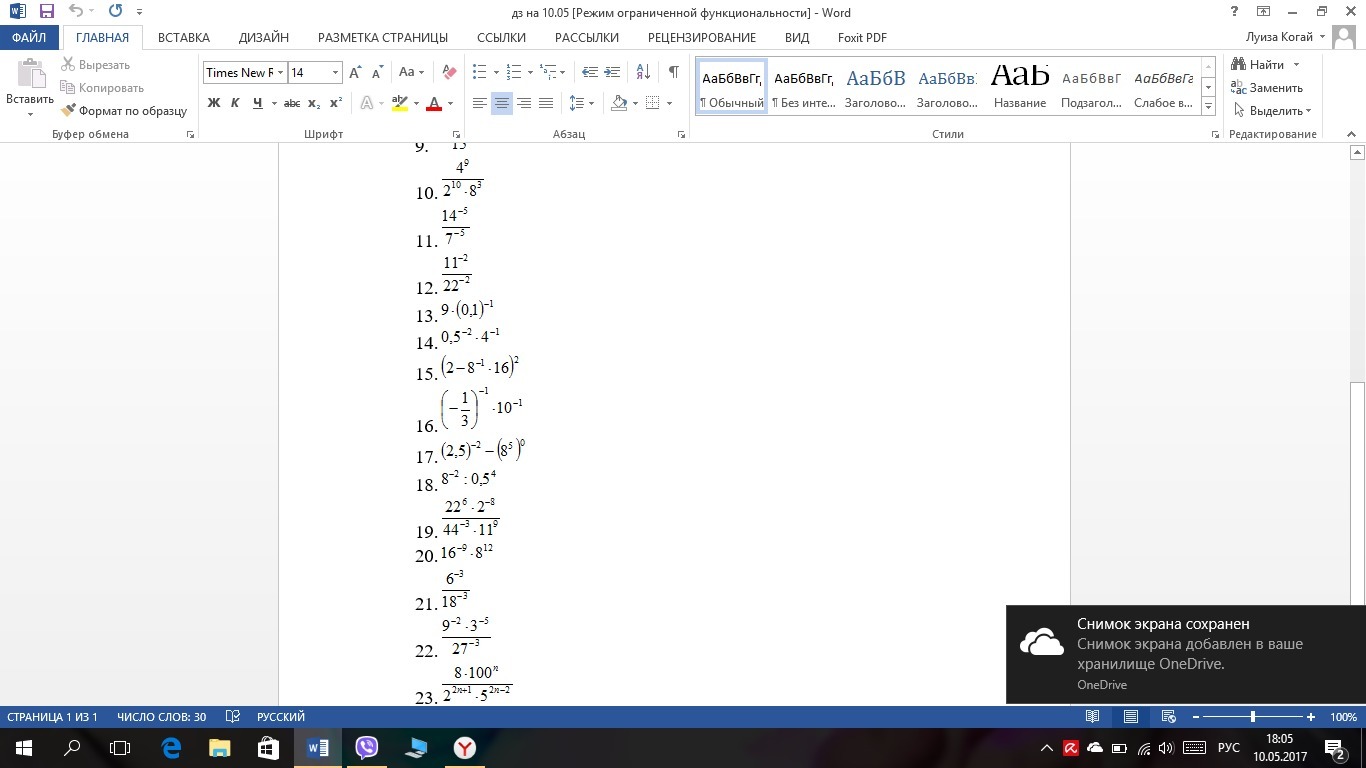Open the font size dropdown showing 14
Screen dimensions: 1366x768
335,73
